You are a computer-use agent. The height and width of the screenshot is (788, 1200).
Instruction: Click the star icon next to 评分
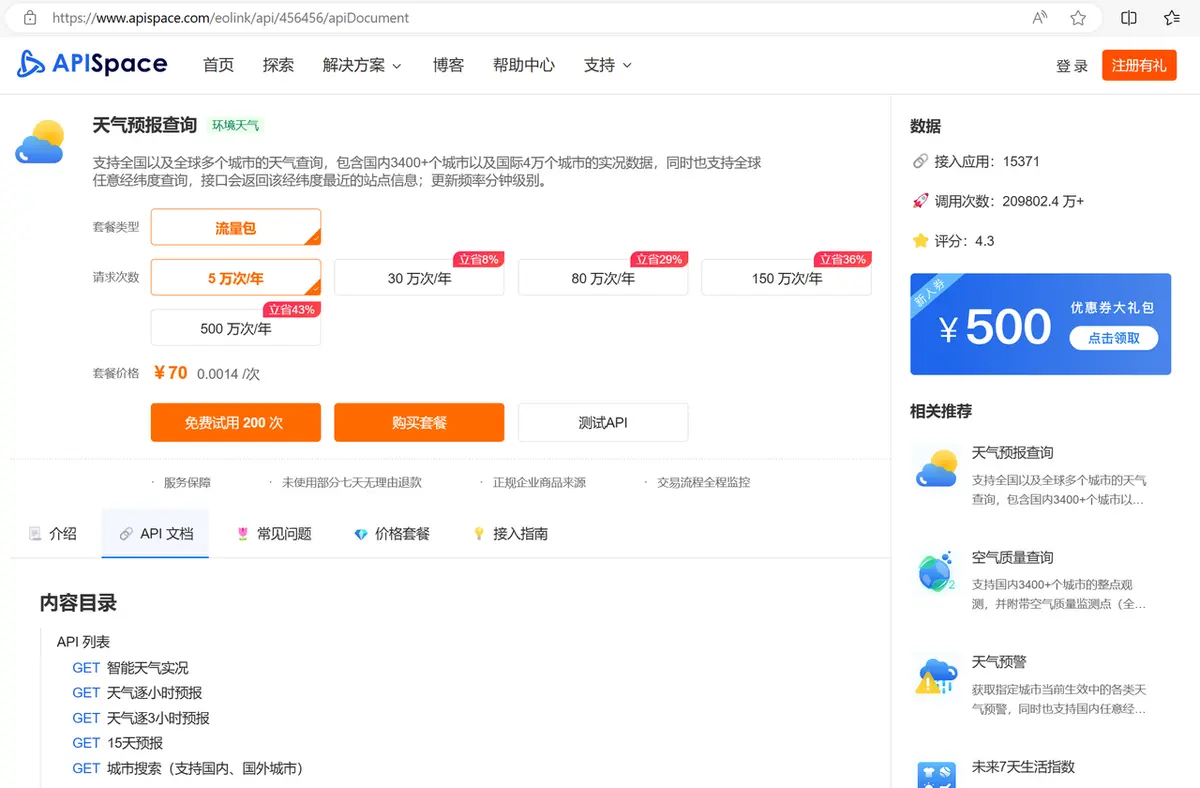tap(920, 241)
